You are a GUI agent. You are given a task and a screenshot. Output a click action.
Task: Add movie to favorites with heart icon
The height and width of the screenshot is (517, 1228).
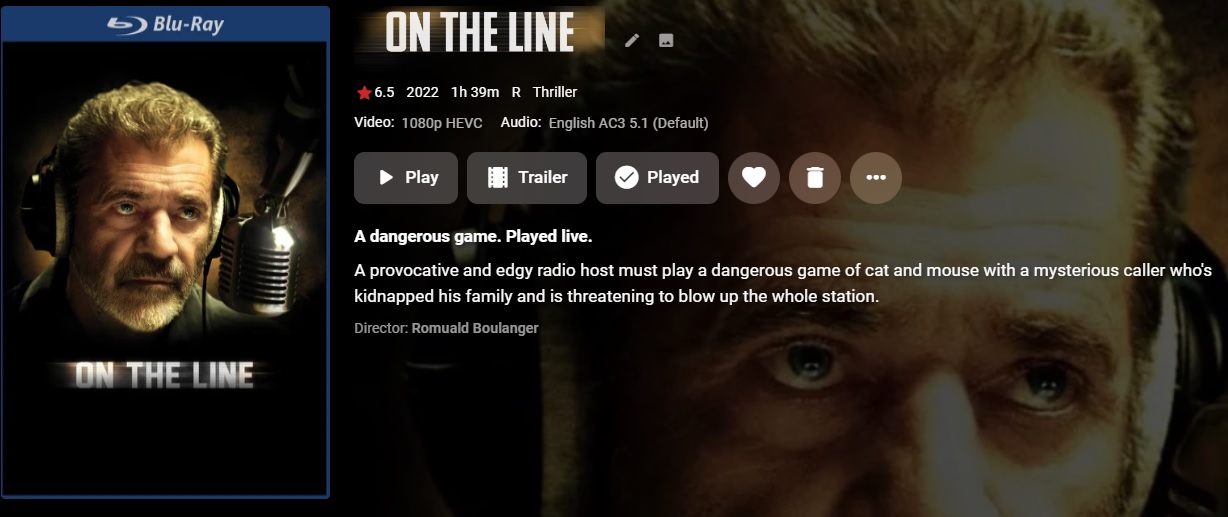click(754, 178)
